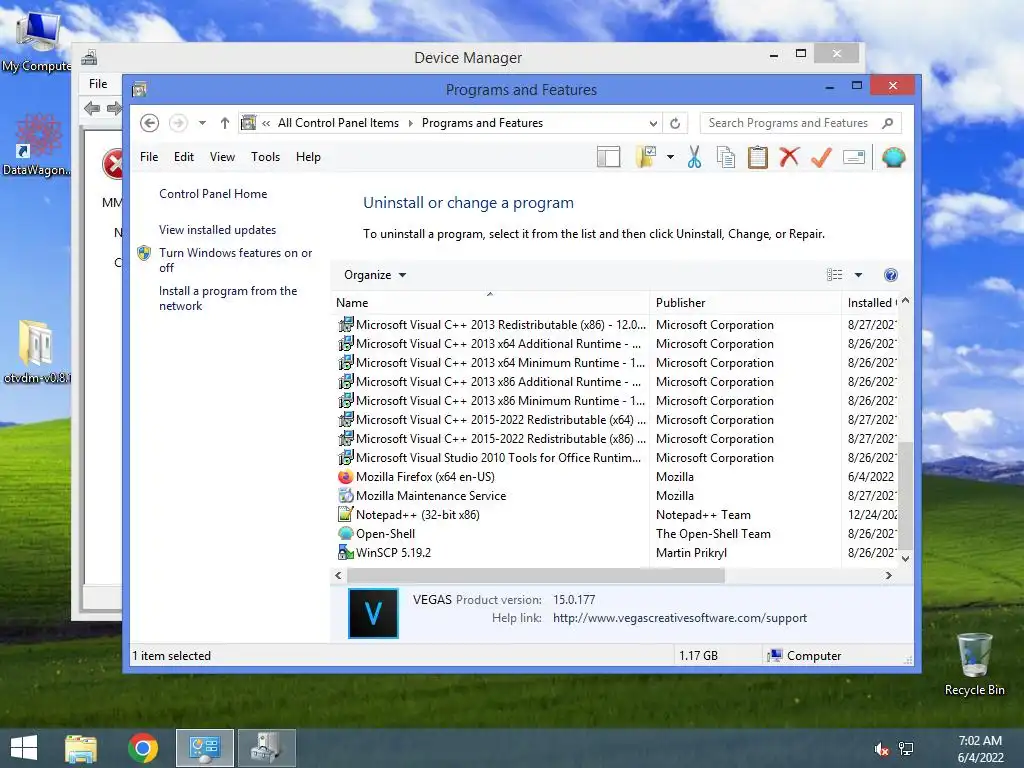1024x768 pixels.
Task: Click the folder options toolbar icon
Action: 646,157
